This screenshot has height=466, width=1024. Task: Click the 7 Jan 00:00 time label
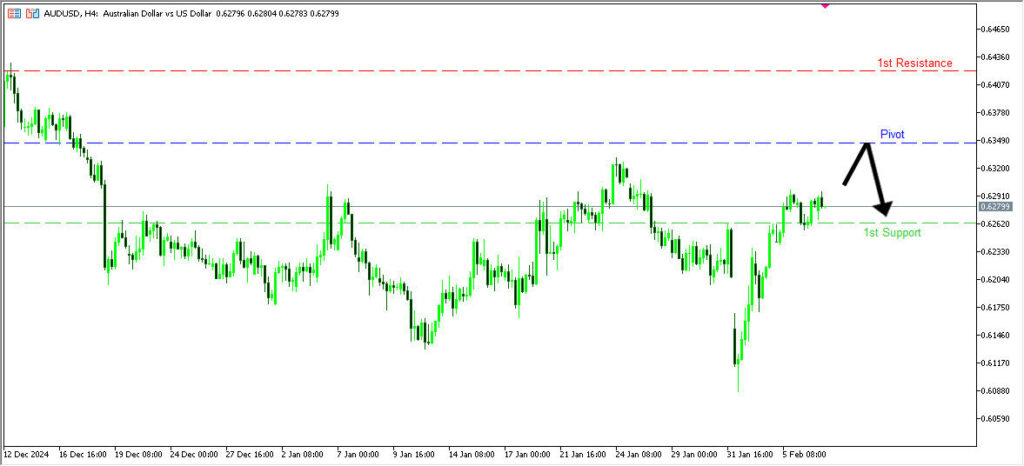pos(358,453)
